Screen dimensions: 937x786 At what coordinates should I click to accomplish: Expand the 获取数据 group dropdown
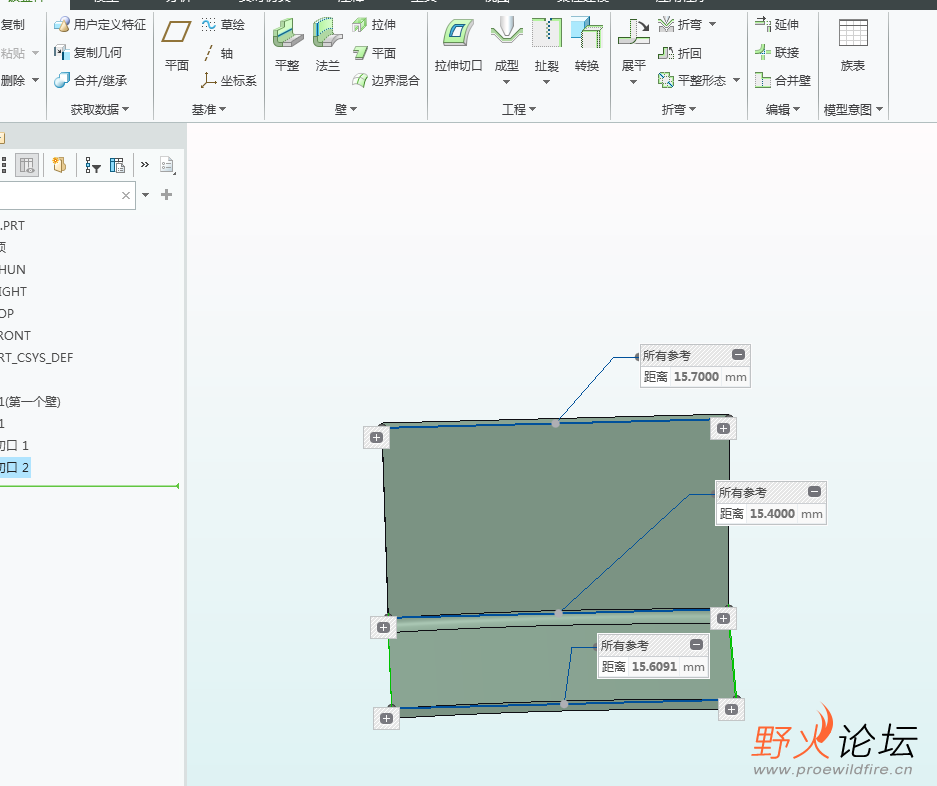coord(100,109)
